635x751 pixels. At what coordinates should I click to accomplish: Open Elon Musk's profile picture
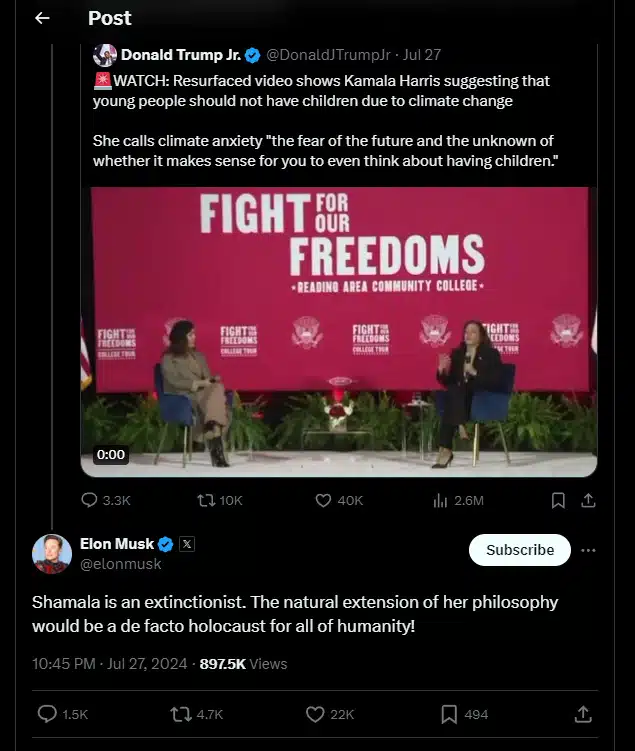(x=51, y=553)
